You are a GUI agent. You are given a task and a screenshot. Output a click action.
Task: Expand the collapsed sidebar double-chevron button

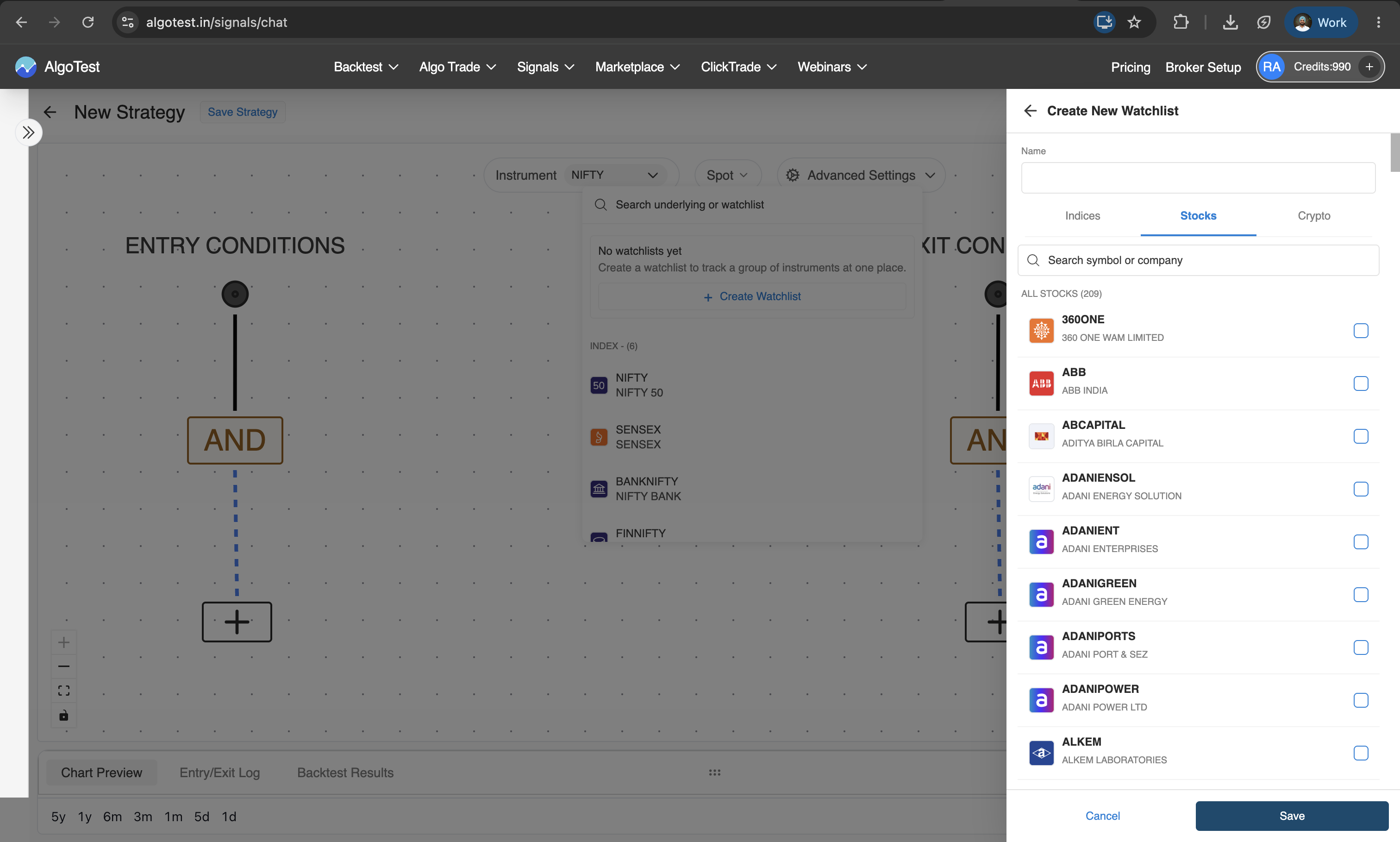pos(28,132)
